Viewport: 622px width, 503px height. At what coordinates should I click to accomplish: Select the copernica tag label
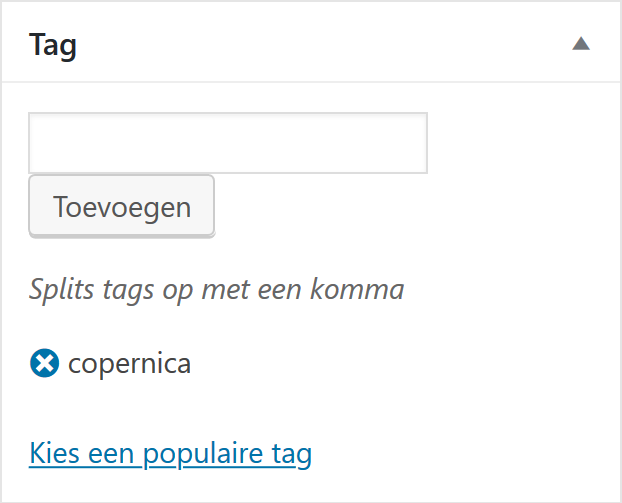pos(129,363)
